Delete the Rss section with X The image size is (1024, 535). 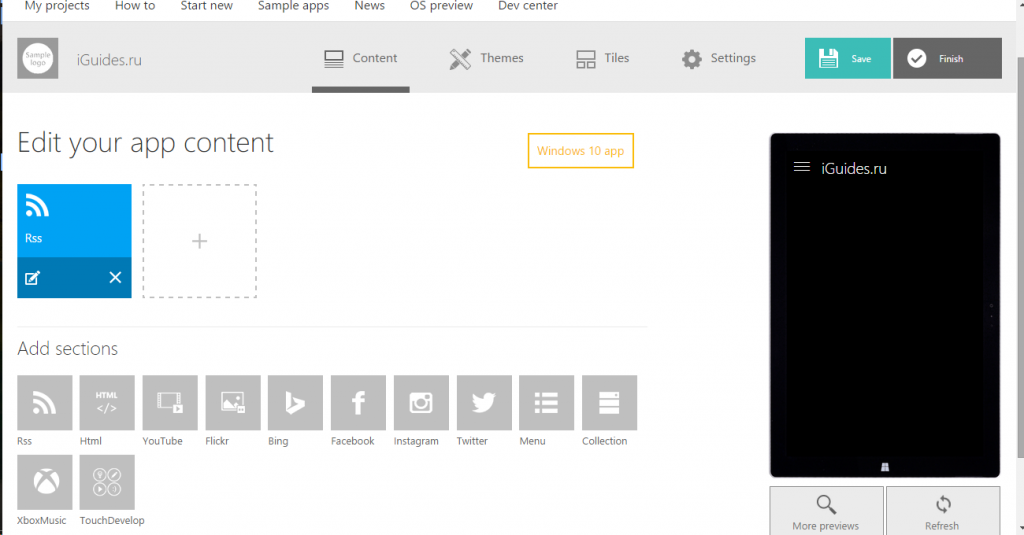(x=116, y=278)
